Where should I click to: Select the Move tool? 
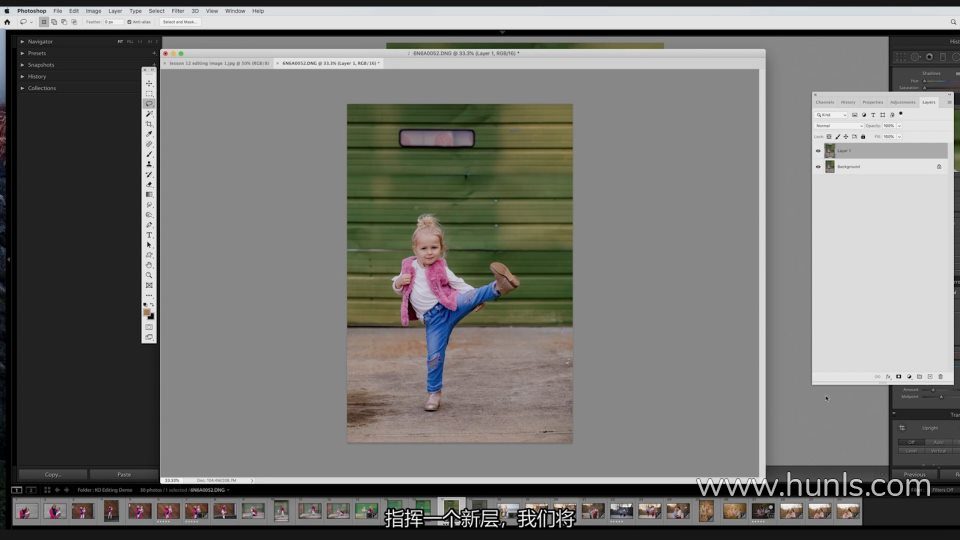(149, 83)
